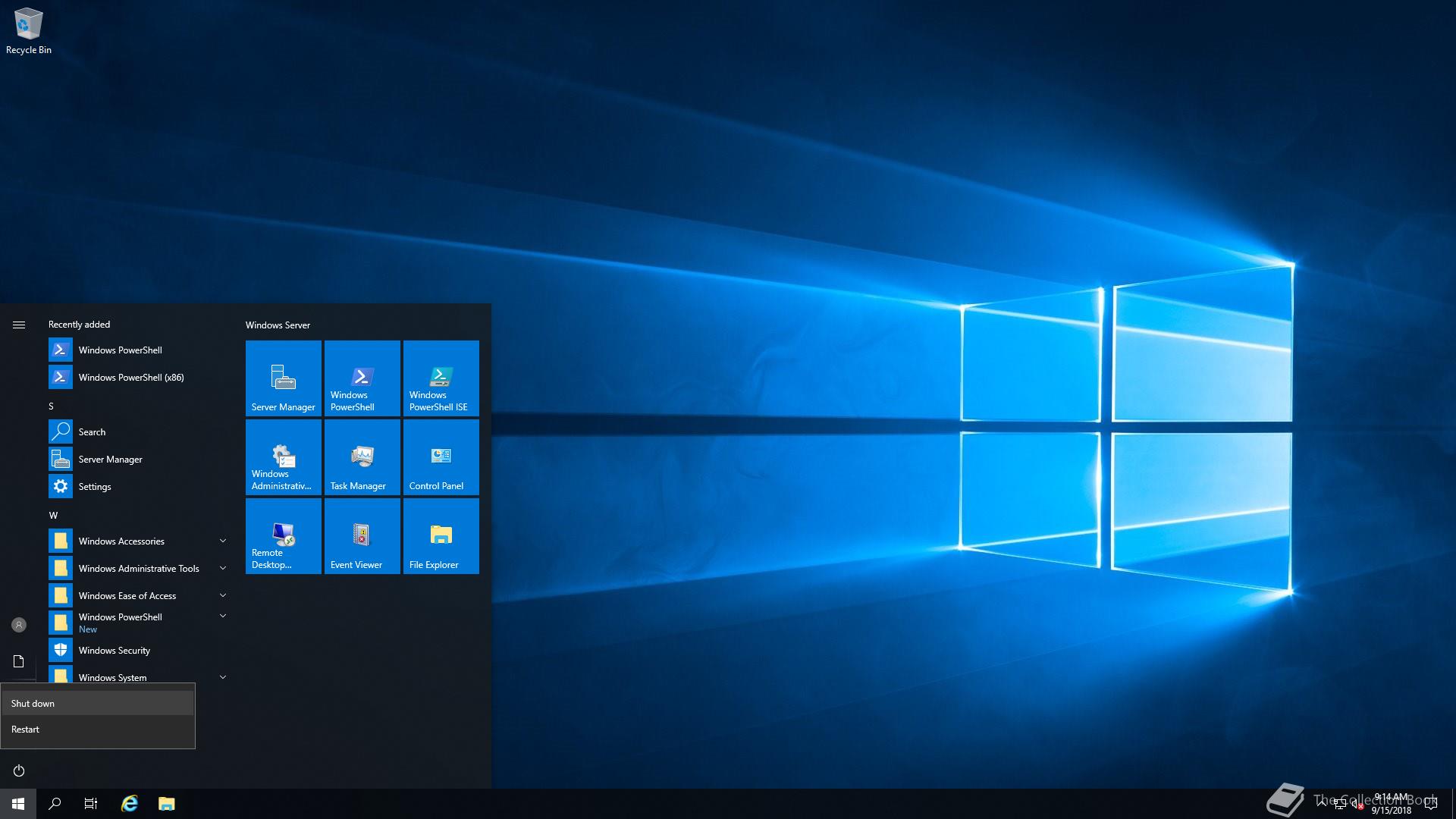Open the Control Panel tile
Image resolution: width=1456 pixels, height=819 pixels.
(x=441, y=457)
